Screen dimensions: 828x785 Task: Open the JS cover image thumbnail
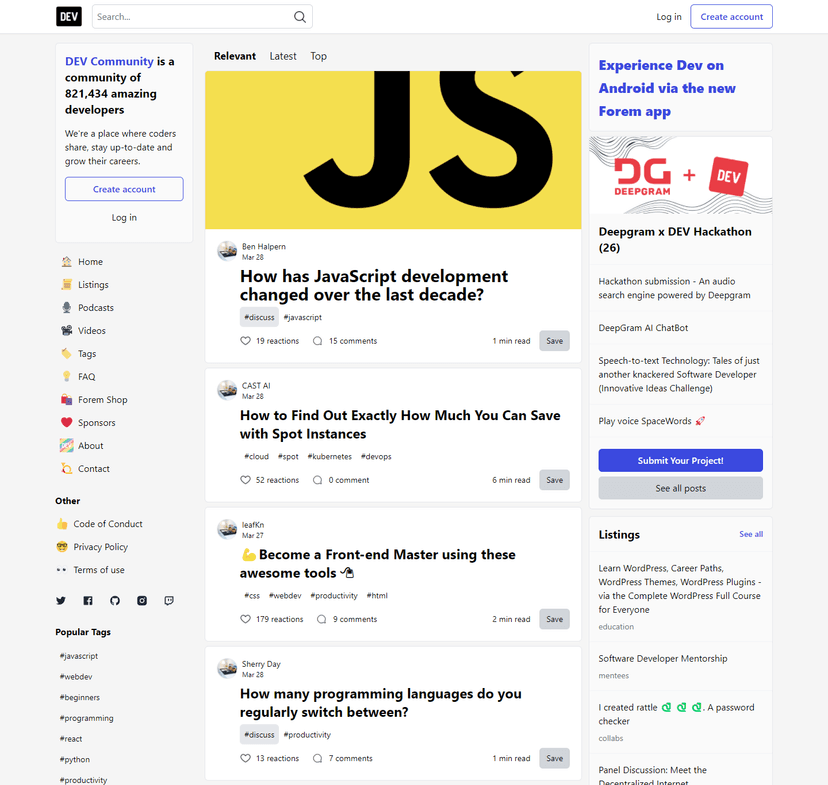pyautogui.click(x=393, y=150)
